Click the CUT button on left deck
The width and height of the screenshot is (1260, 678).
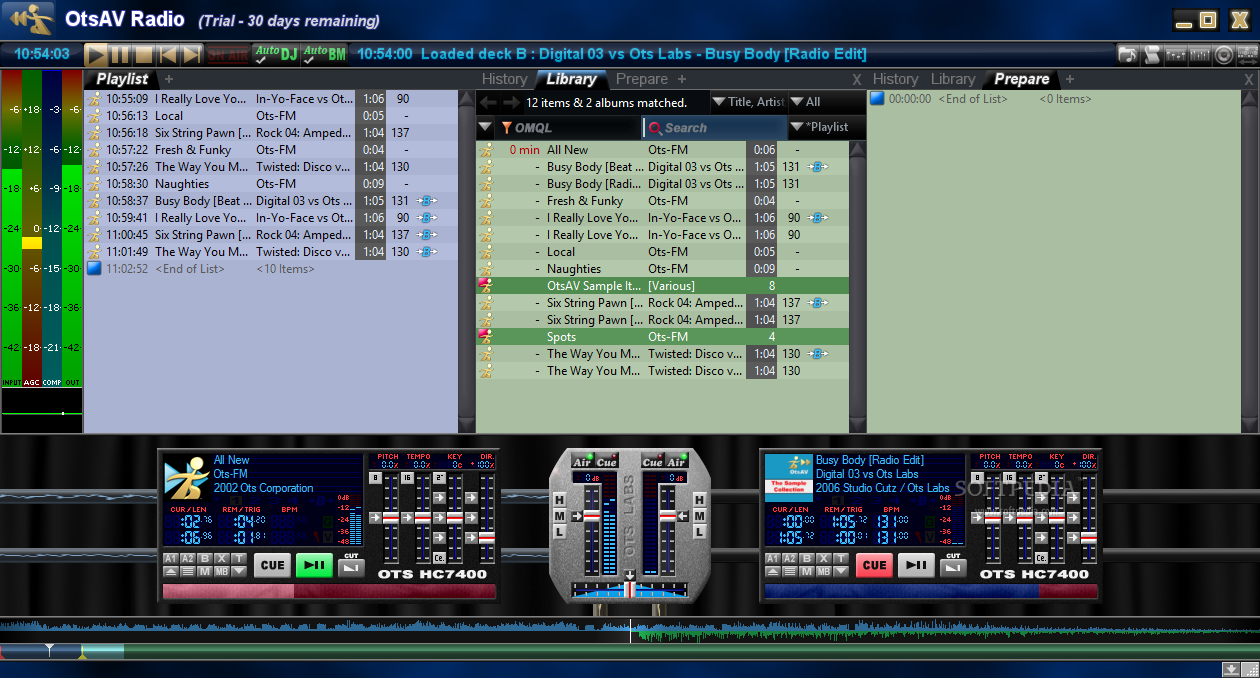click(x=351, y=566)
